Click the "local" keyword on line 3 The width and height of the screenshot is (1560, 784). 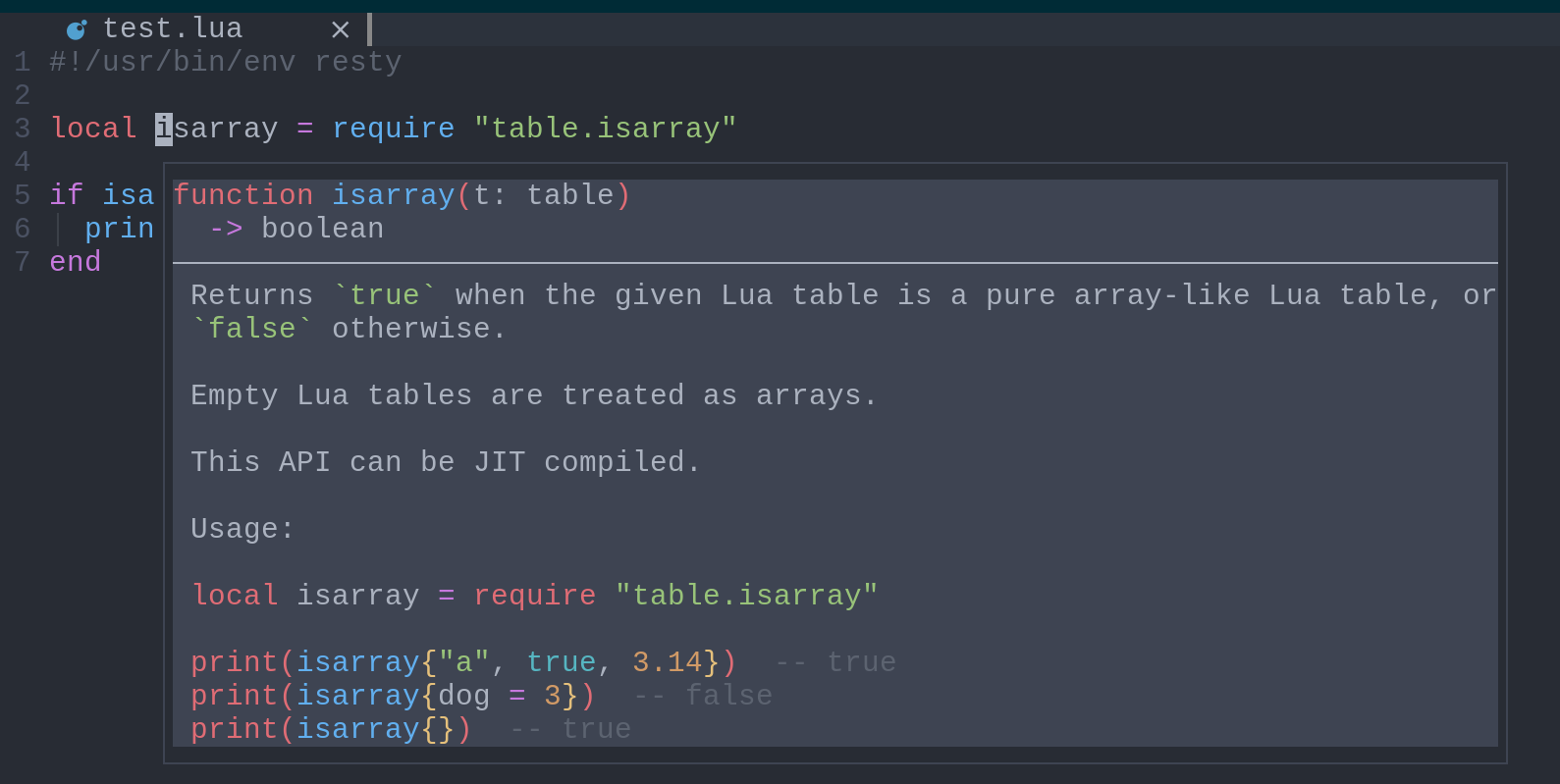(93, 129)
